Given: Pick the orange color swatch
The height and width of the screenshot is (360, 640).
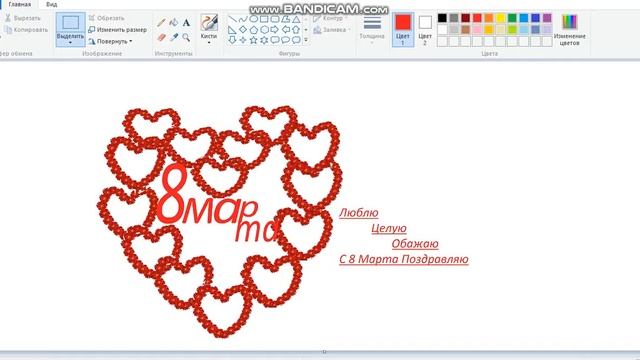Looking at the screenshot, I should click(x=489, y=18).
